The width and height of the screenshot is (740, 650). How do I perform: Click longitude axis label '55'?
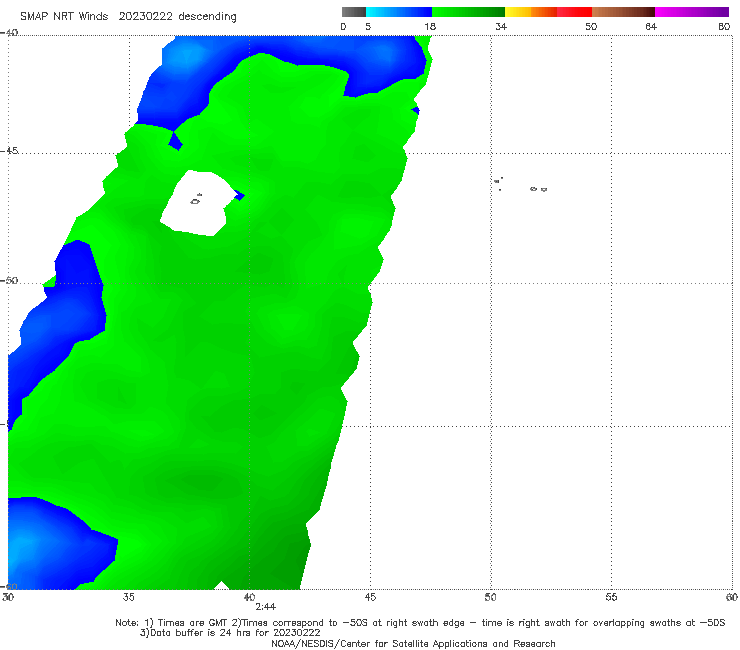click(x=611, y=597)
